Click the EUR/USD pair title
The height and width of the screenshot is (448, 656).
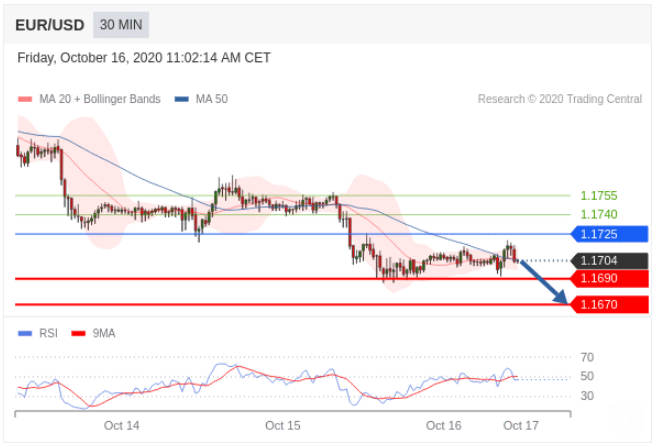[50, 25]
